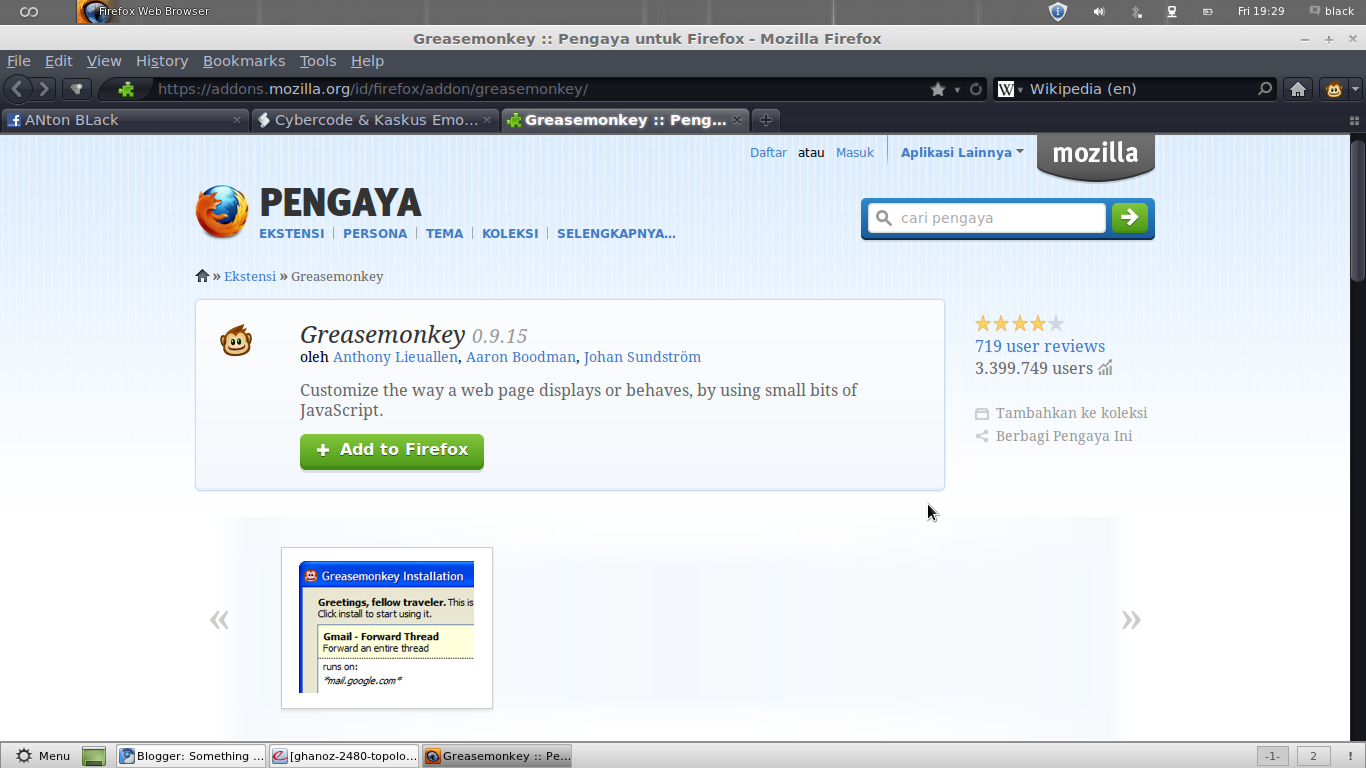Click the green puzzle site identity icon
Screen dimensions: 1366x768
pos(126,89)
